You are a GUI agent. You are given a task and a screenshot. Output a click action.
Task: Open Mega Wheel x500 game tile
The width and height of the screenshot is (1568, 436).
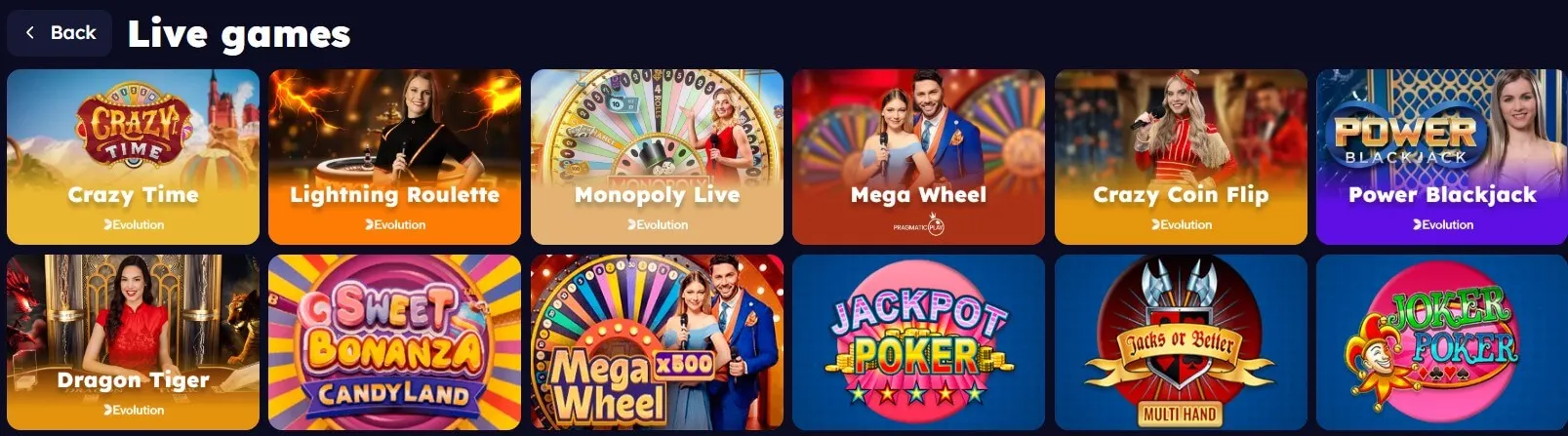[x=657, y=342]
